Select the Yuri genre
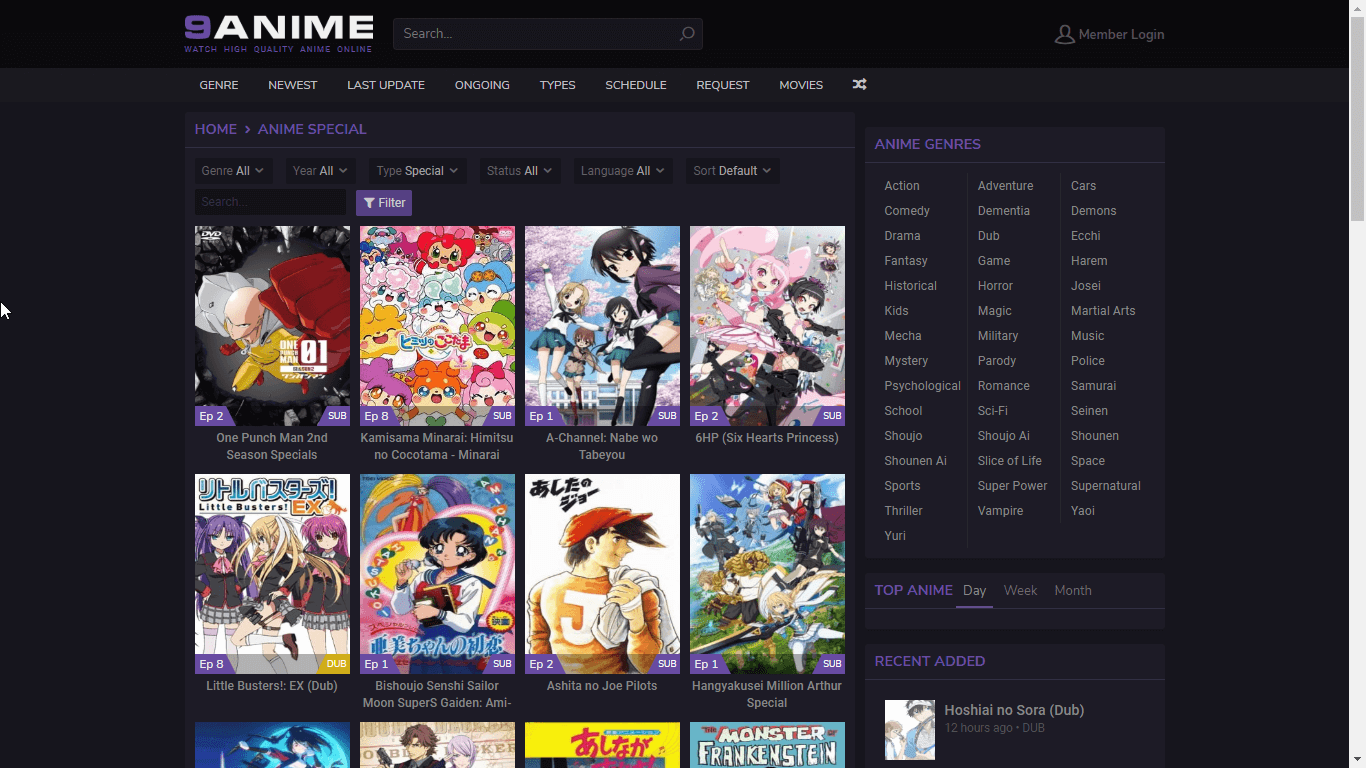The width and height of the screenshot is (1366, 768). 895,536
